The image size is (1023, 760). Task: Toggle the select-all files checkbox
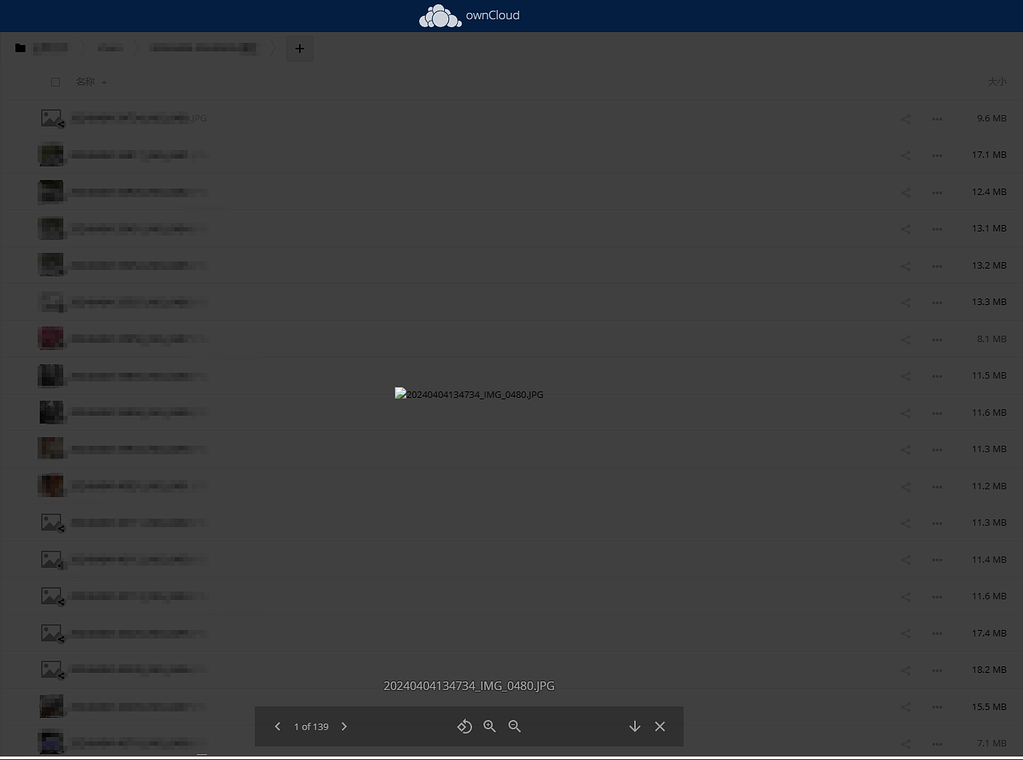[55, 81]
